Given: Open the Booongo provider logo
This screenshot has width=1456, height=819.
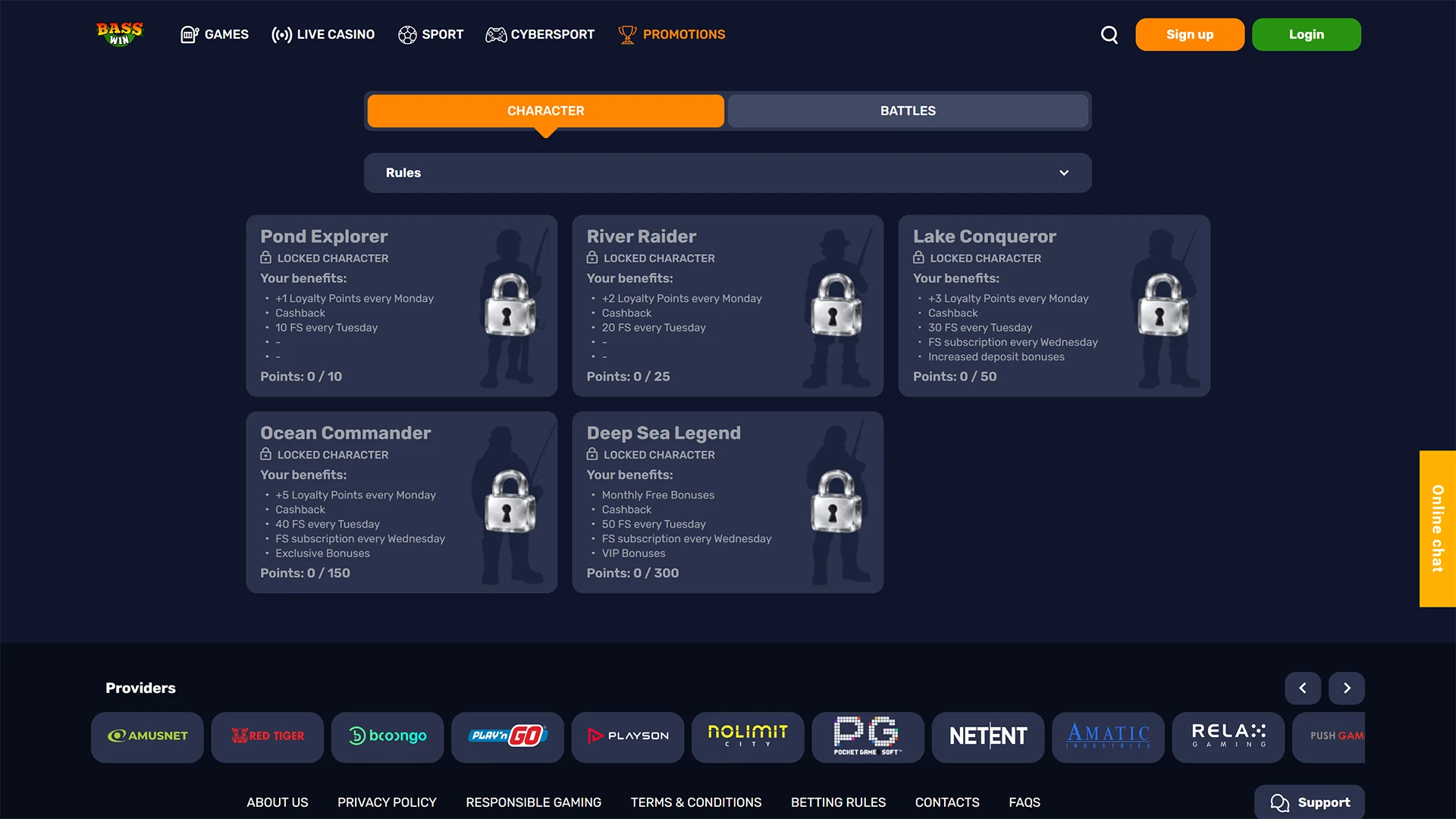Looking at the screenshot, I should (388, 736).
